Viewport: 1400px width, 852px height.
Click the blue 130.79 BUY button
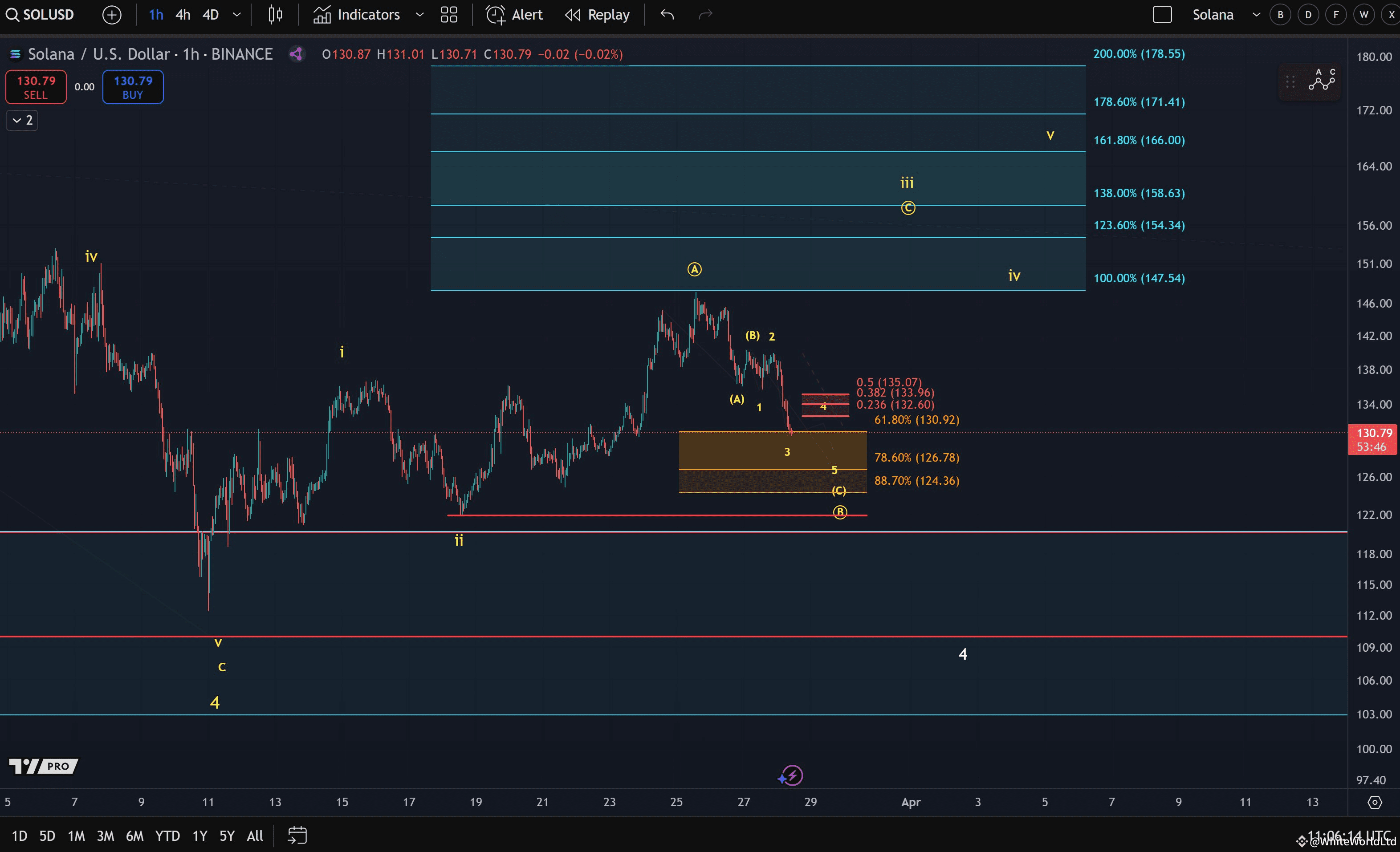click(133, 87)
